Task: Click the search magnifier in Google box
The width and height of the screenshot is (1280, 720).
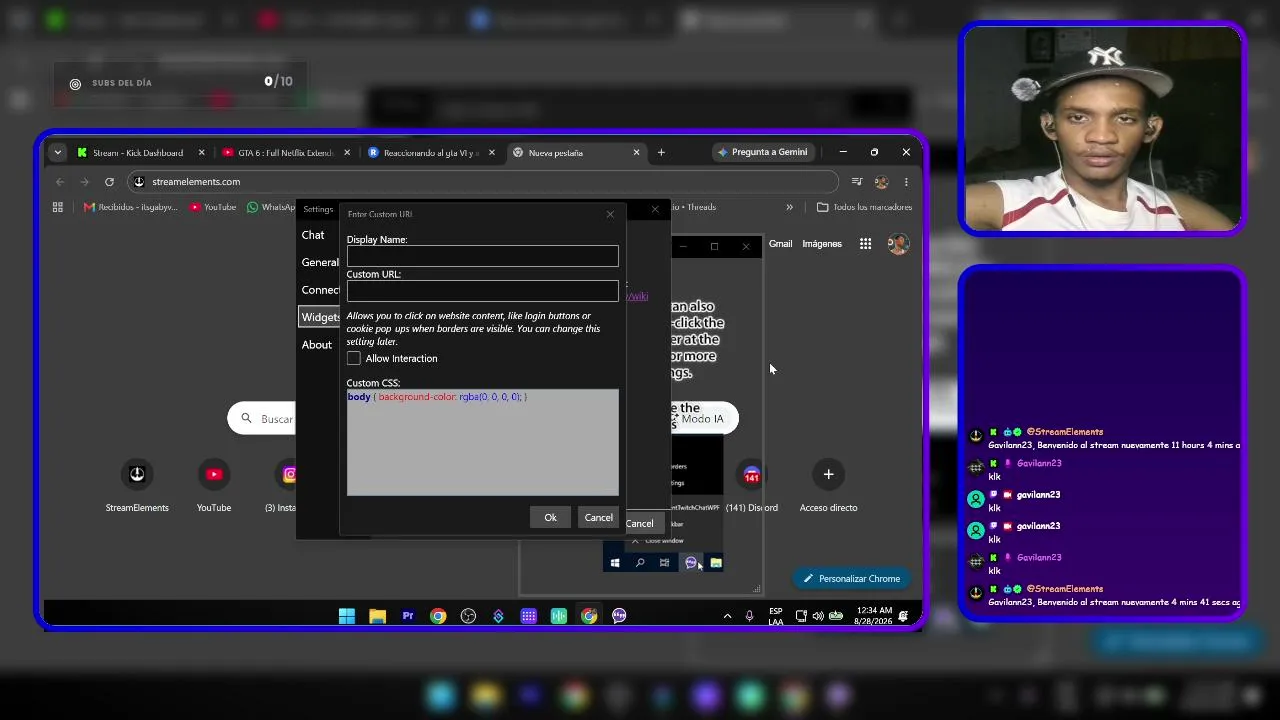Action: click(247, 419)
